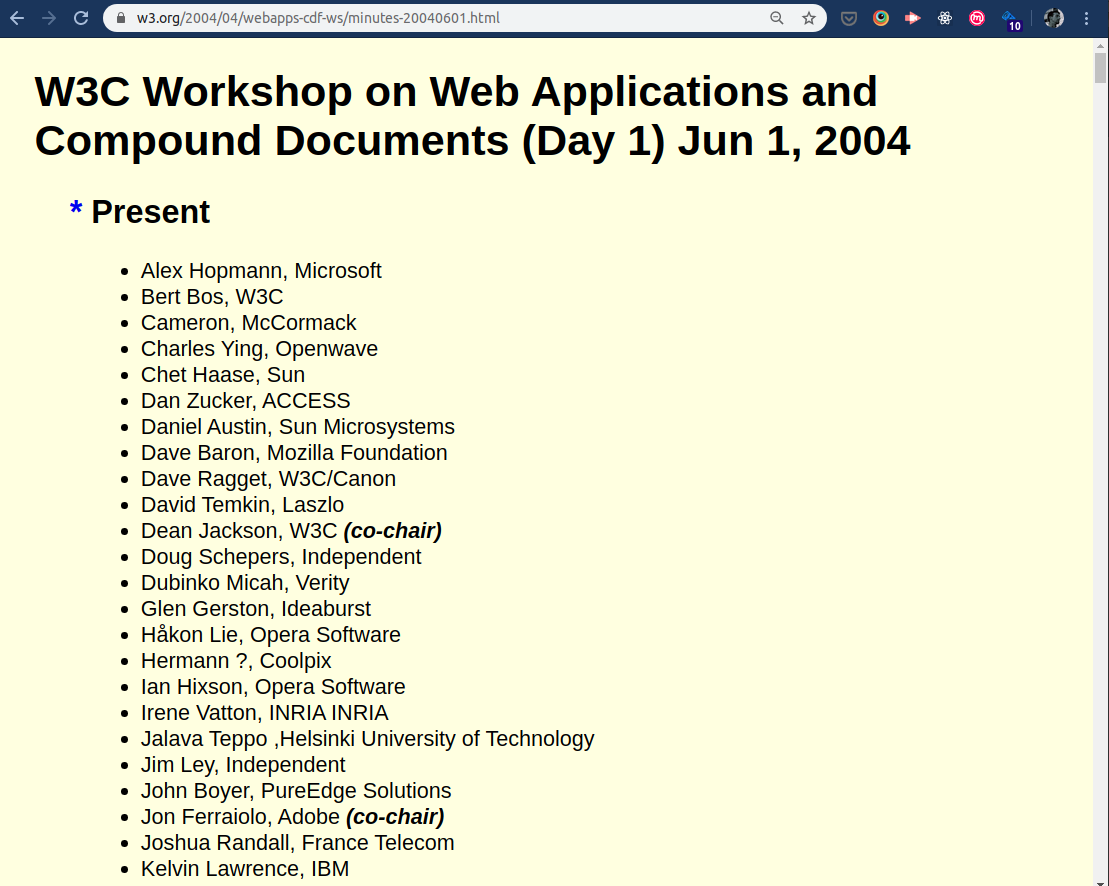Focus the address bar URL

(318, 18)
